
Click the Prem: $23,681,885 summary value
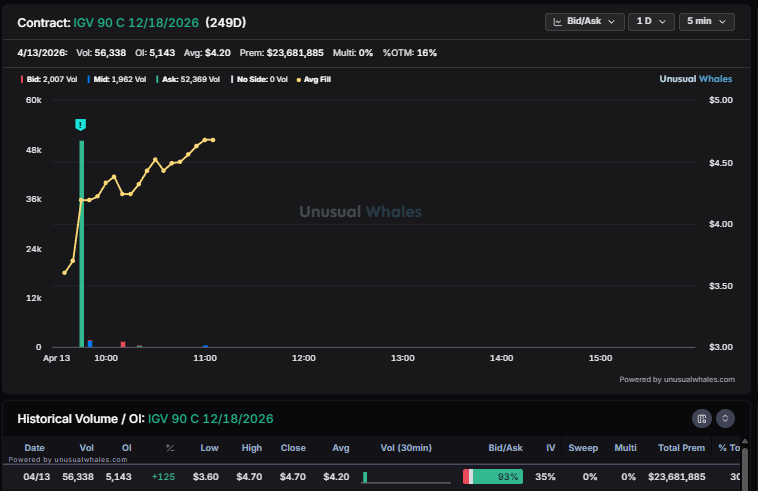pos(281,53)
